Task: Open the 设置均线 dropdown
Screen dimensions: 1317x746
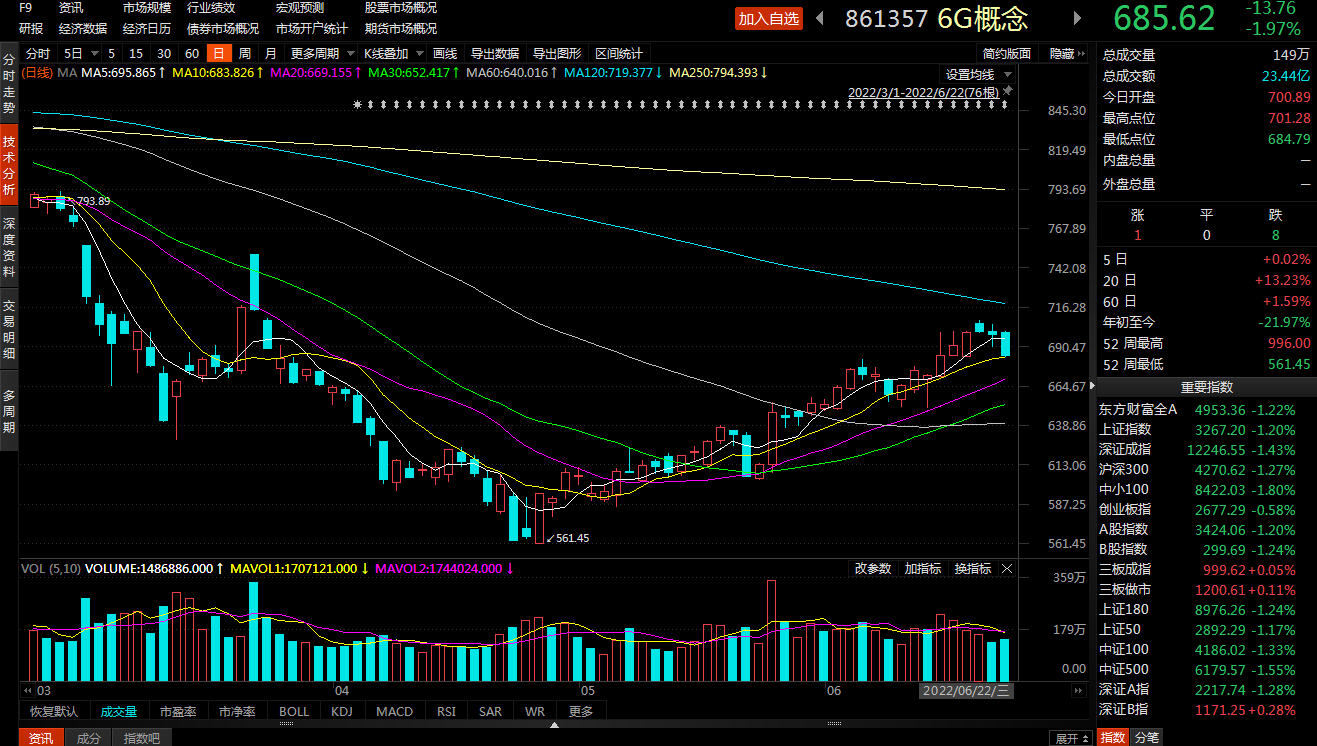Action: click(x=979, y=75)
